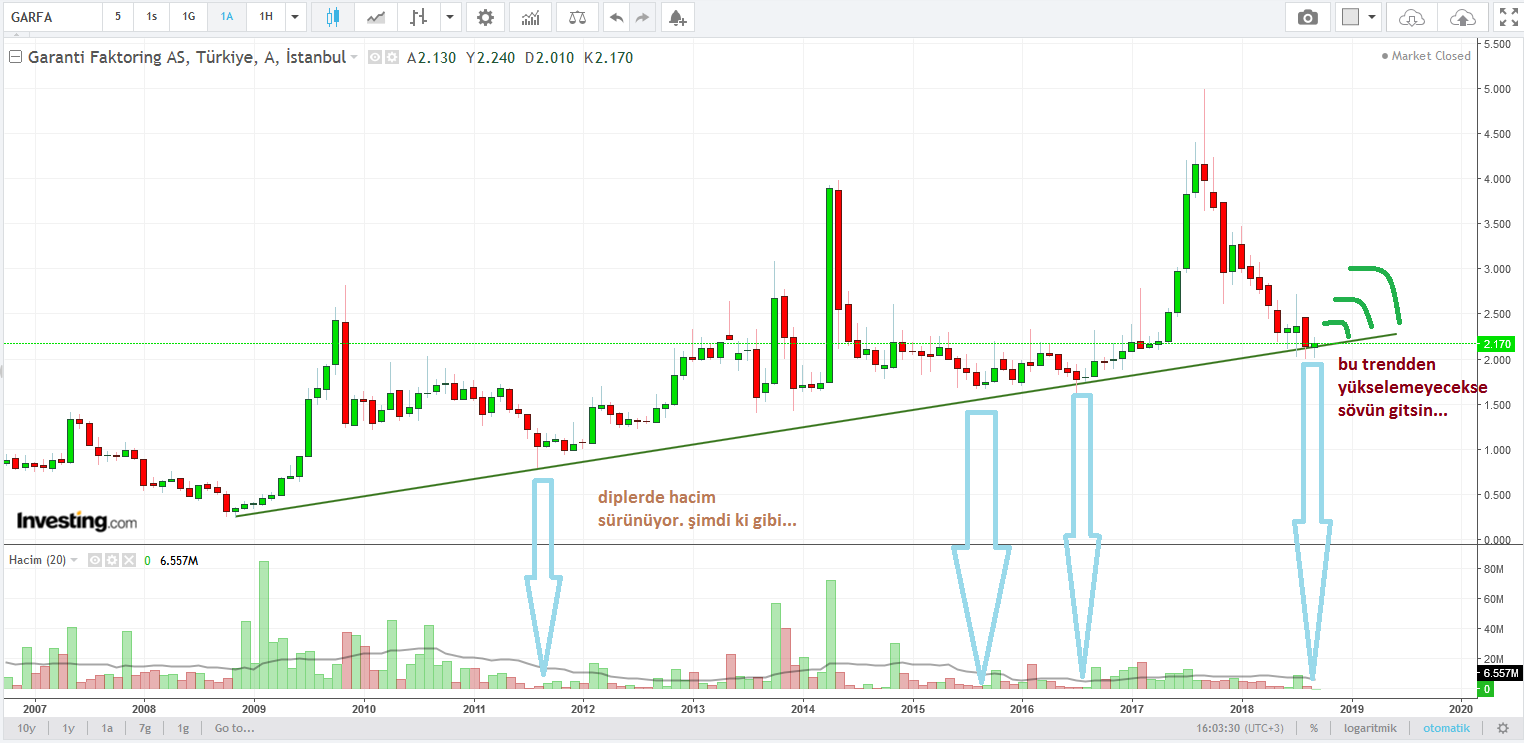This screenshot has height=743, width=1524.
Task: Set range to 1y
Action: click(x=69, y=728)
